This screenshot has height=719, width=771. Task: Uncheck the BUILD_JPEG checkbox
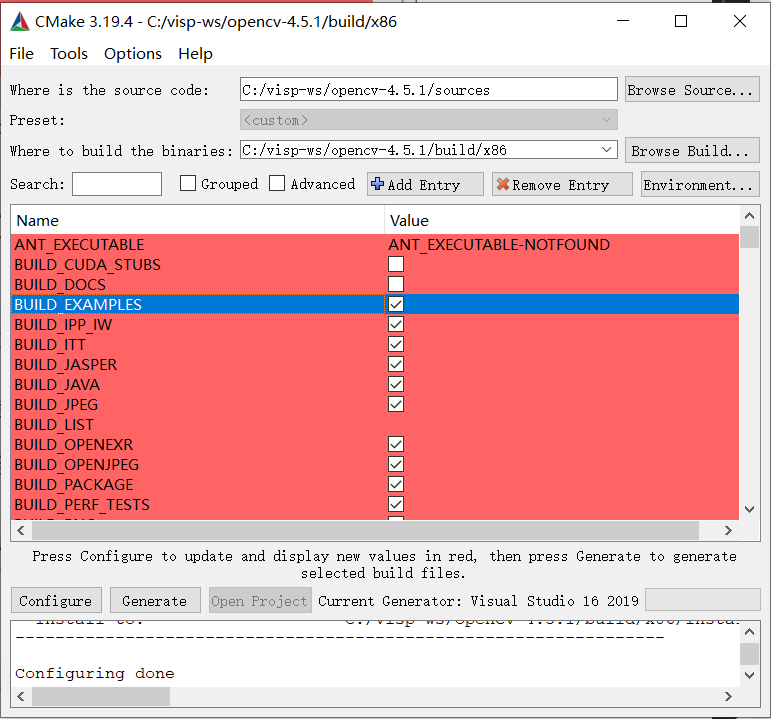pyautogui.click(x=396, y=404)
